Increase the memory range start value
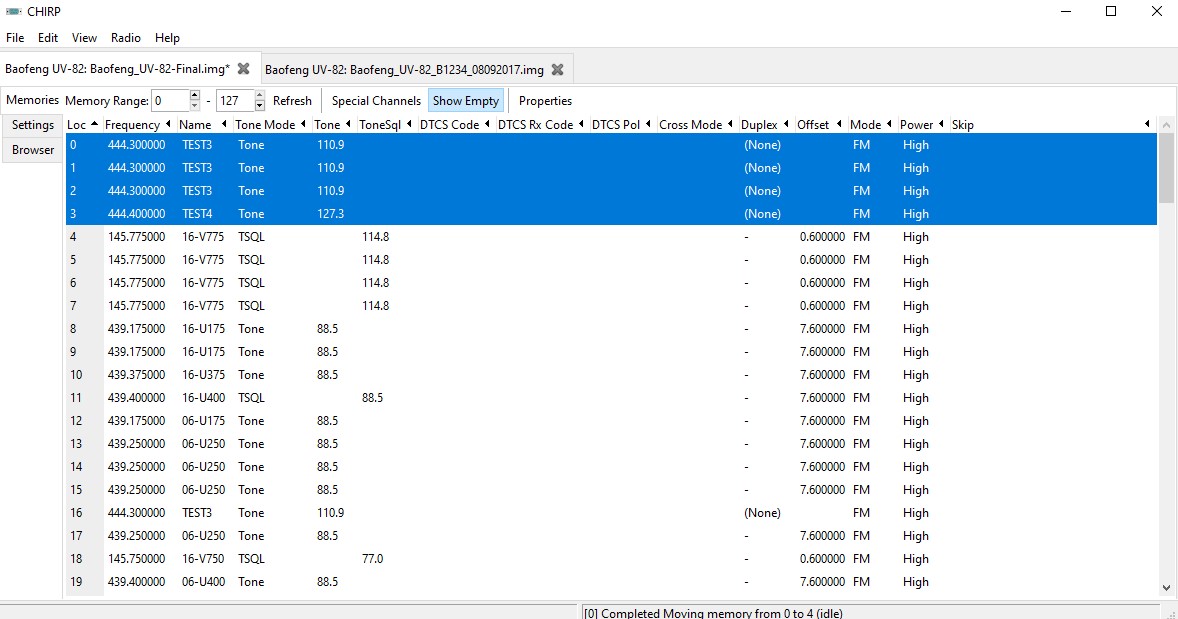 [195, 95]
